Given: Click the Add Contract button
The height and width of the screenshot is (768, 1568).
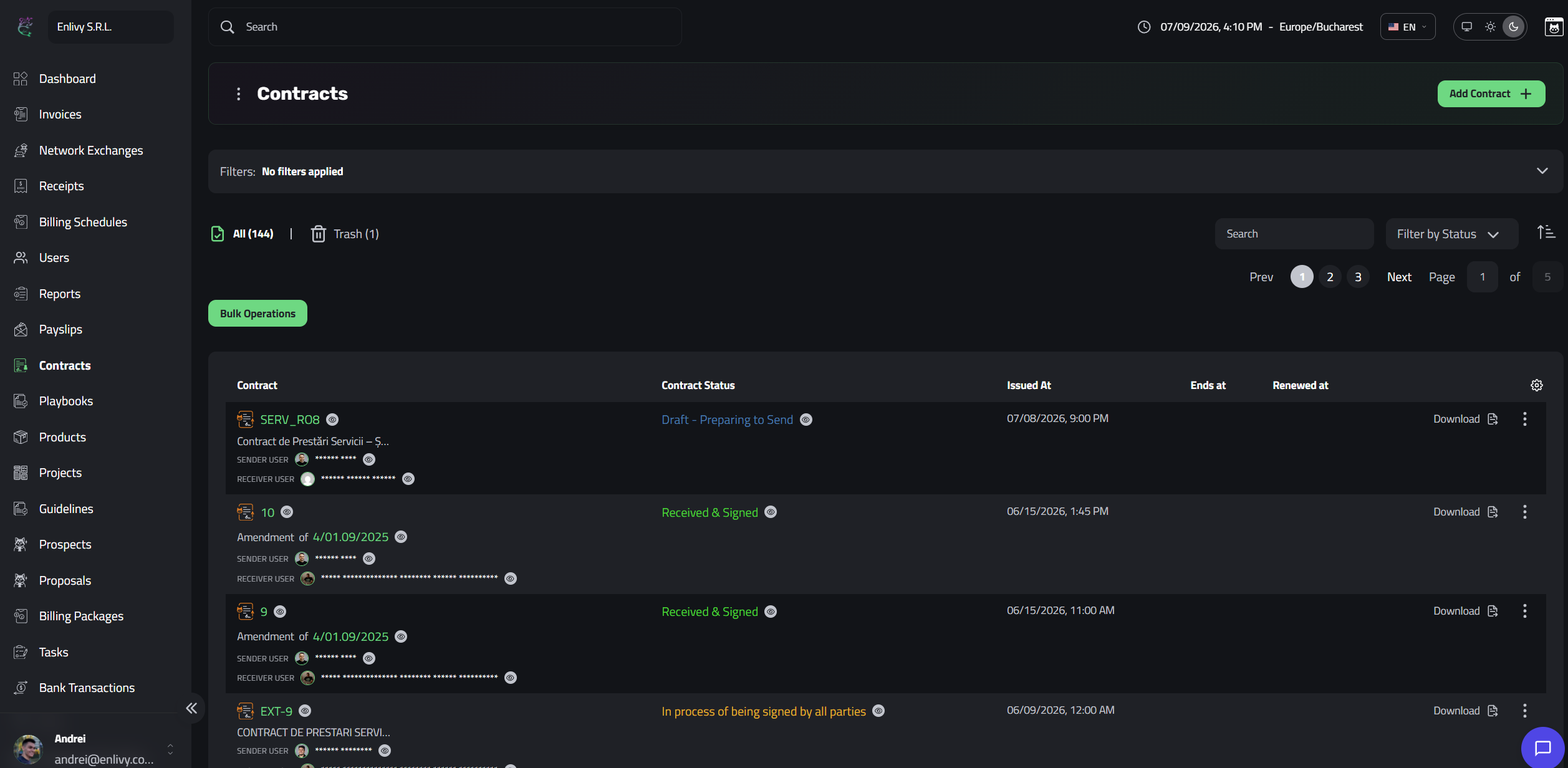Looking at the screenshot, I should click(x=1491, y=94).
